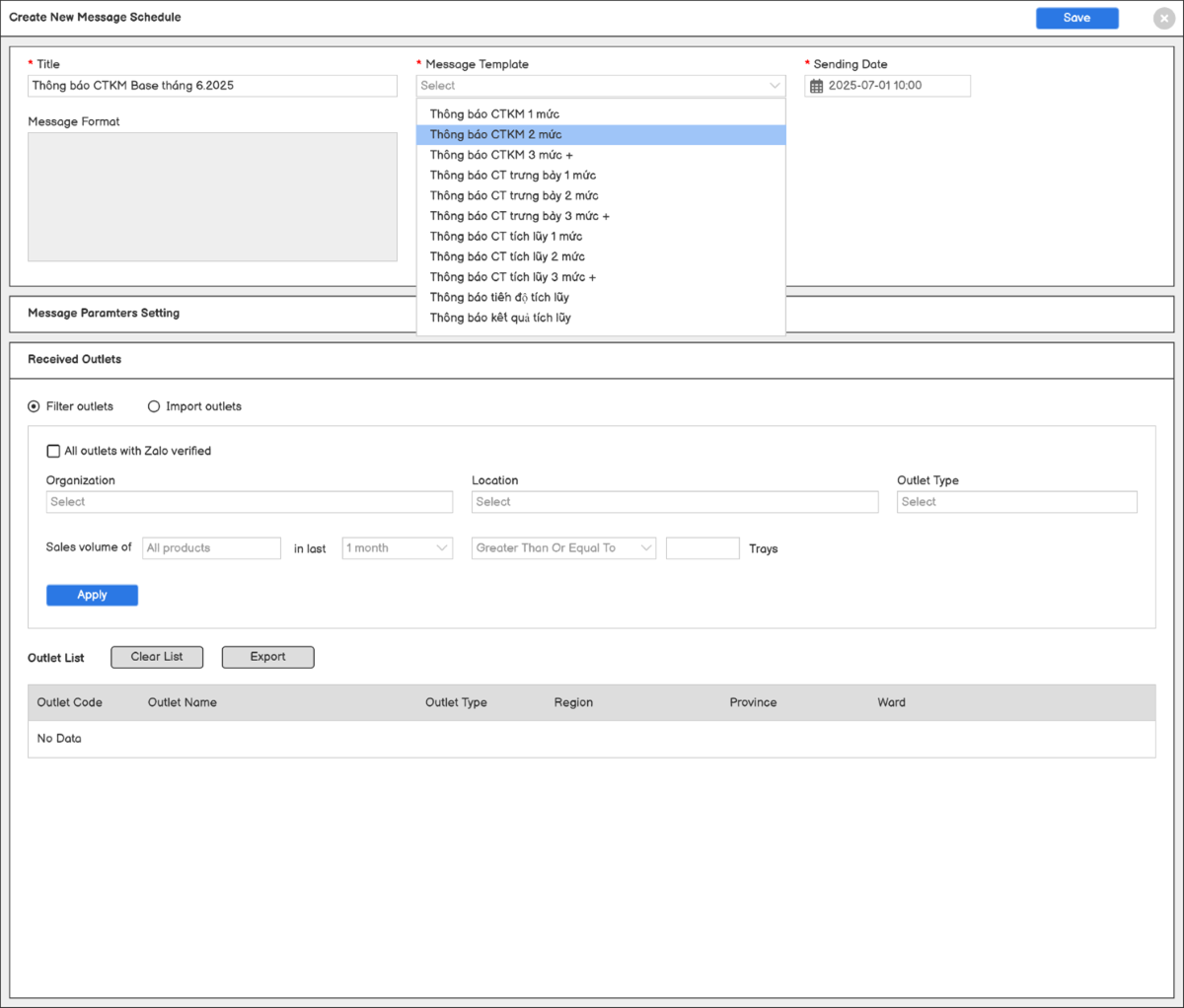Select the Import outlets radio option
The height and width of the screenshot is (1008, 1184).
(154, 406)
